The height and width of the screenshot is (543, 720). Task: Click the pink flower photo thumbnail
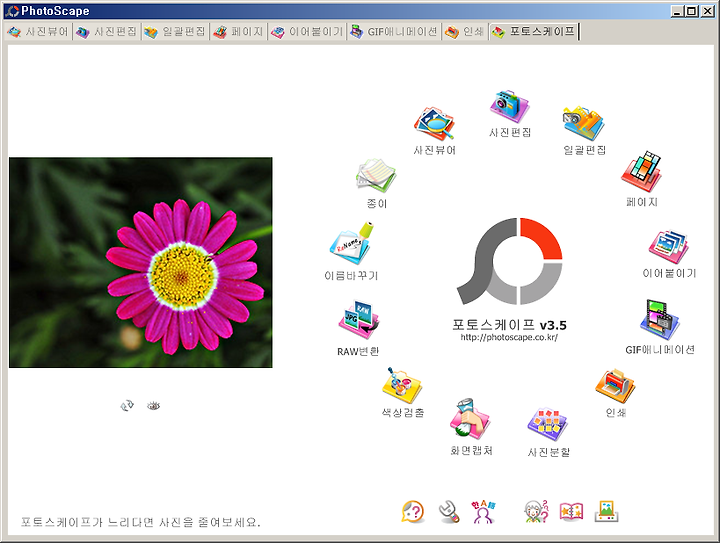pyautogui.click(x=141, y=263)
